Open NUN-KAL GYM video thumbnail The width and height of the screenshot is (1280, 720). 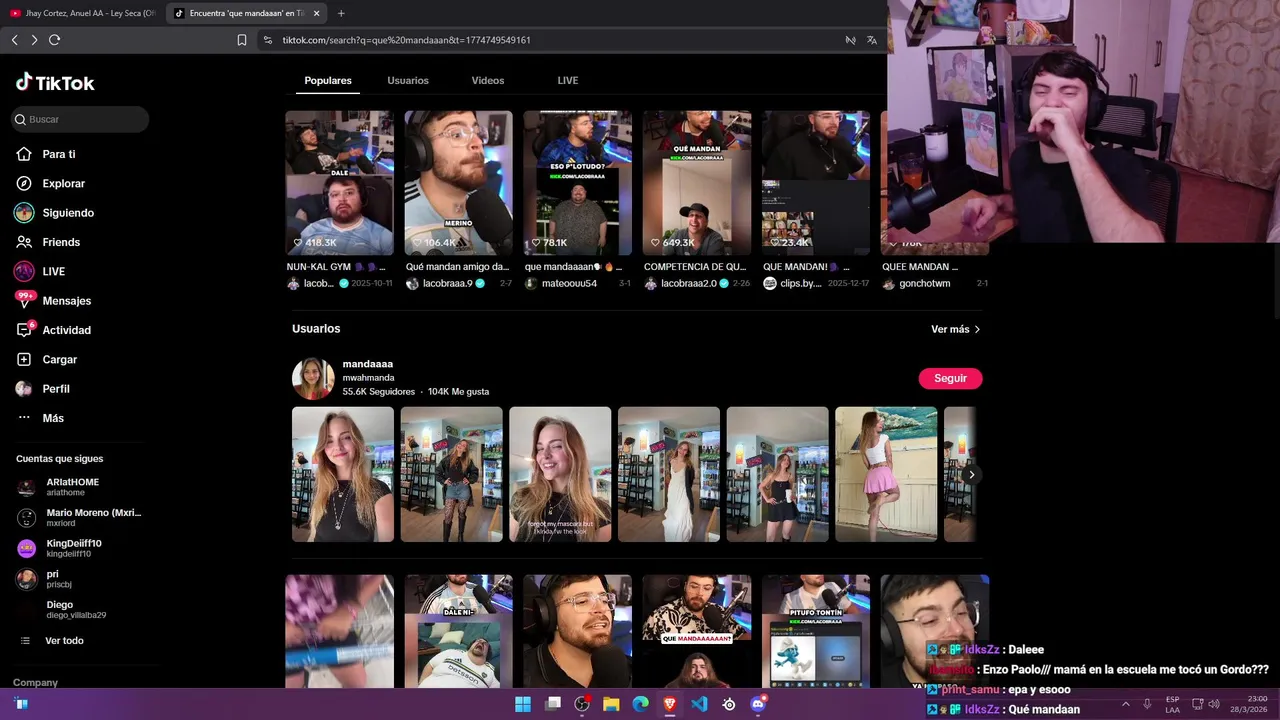point(340,183)
